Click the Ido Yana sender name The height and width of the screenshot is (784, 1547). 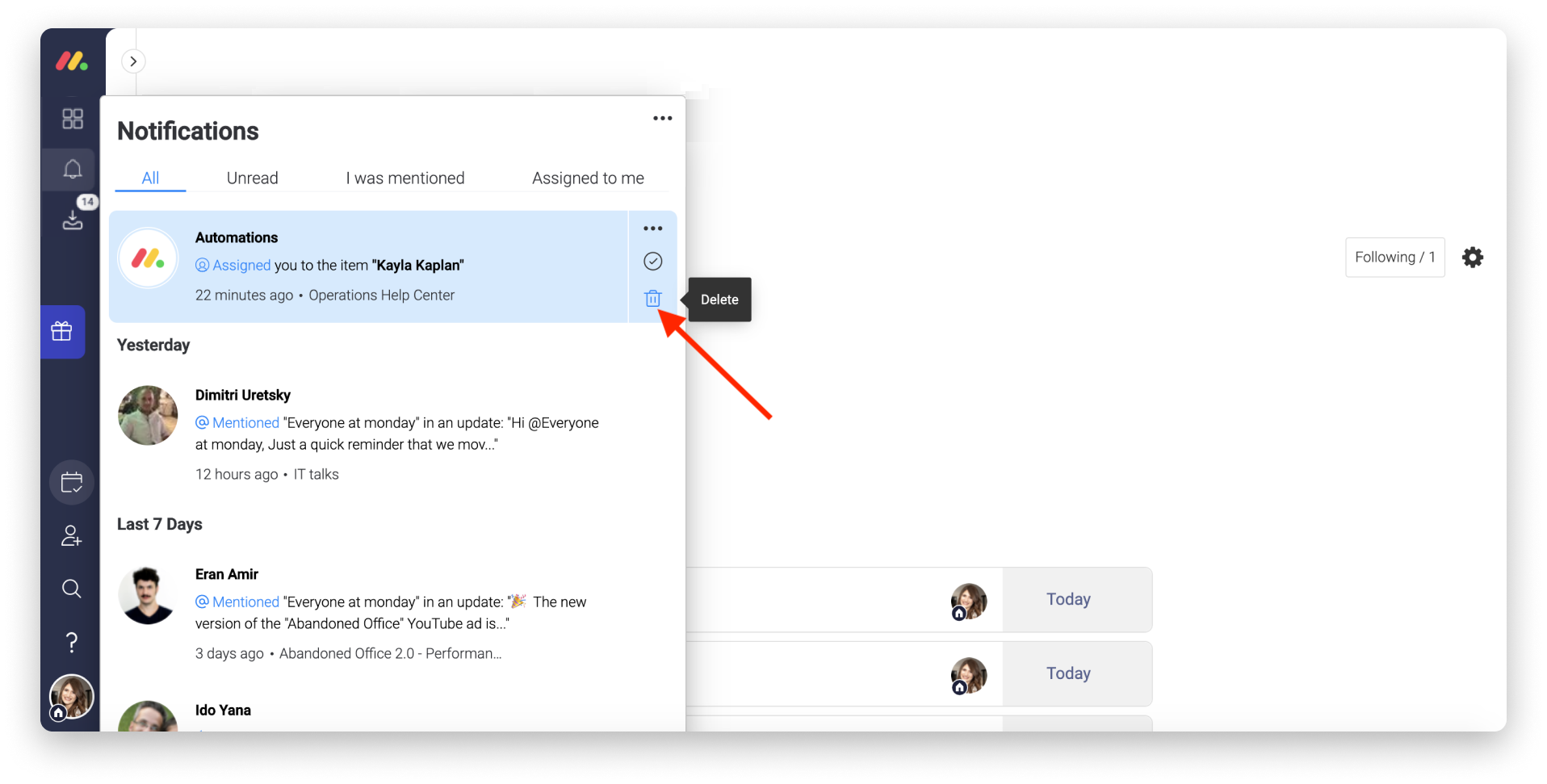223,710
